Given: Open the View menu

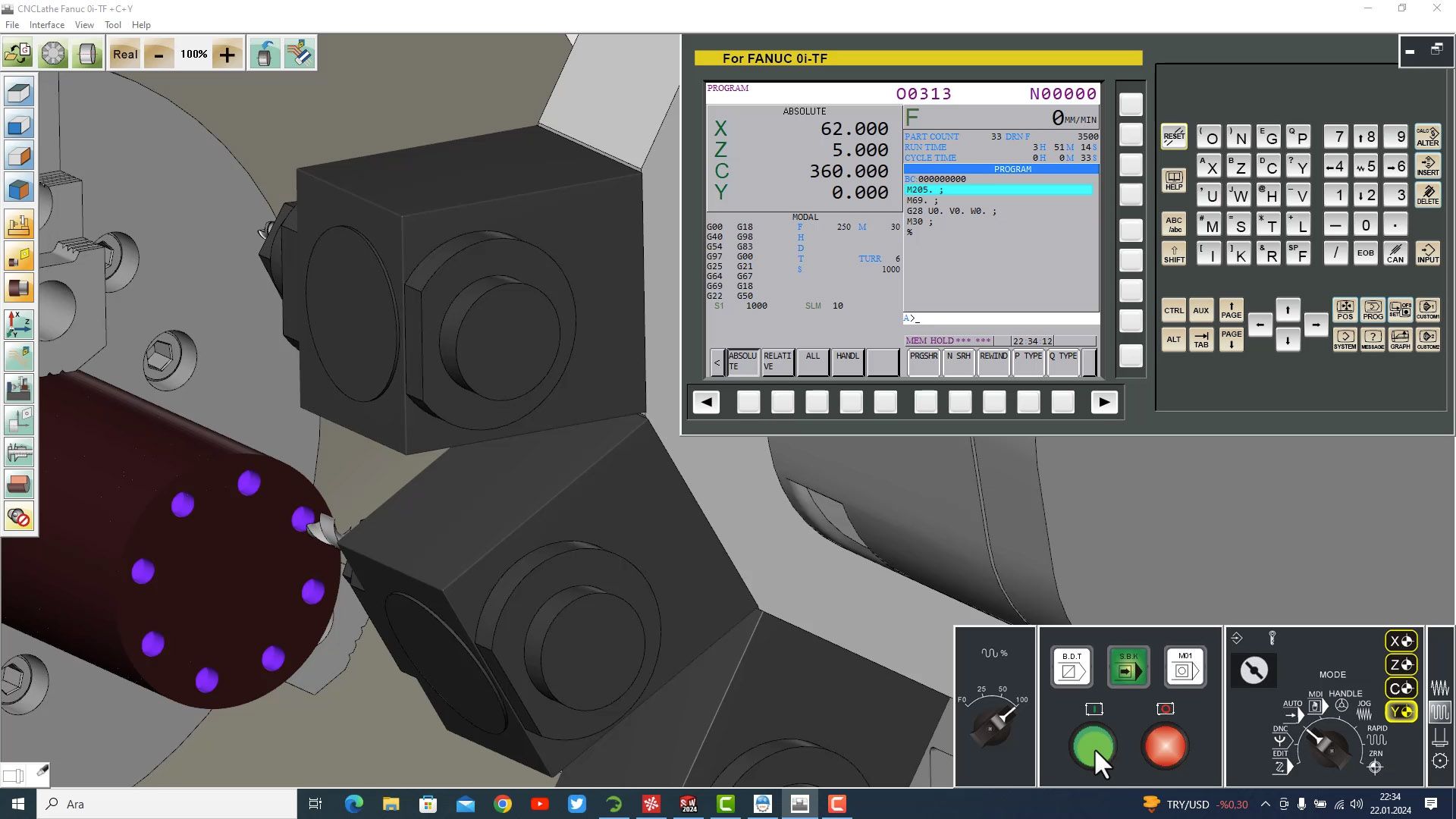Looking at the screenshot, I should coord(84,25).
